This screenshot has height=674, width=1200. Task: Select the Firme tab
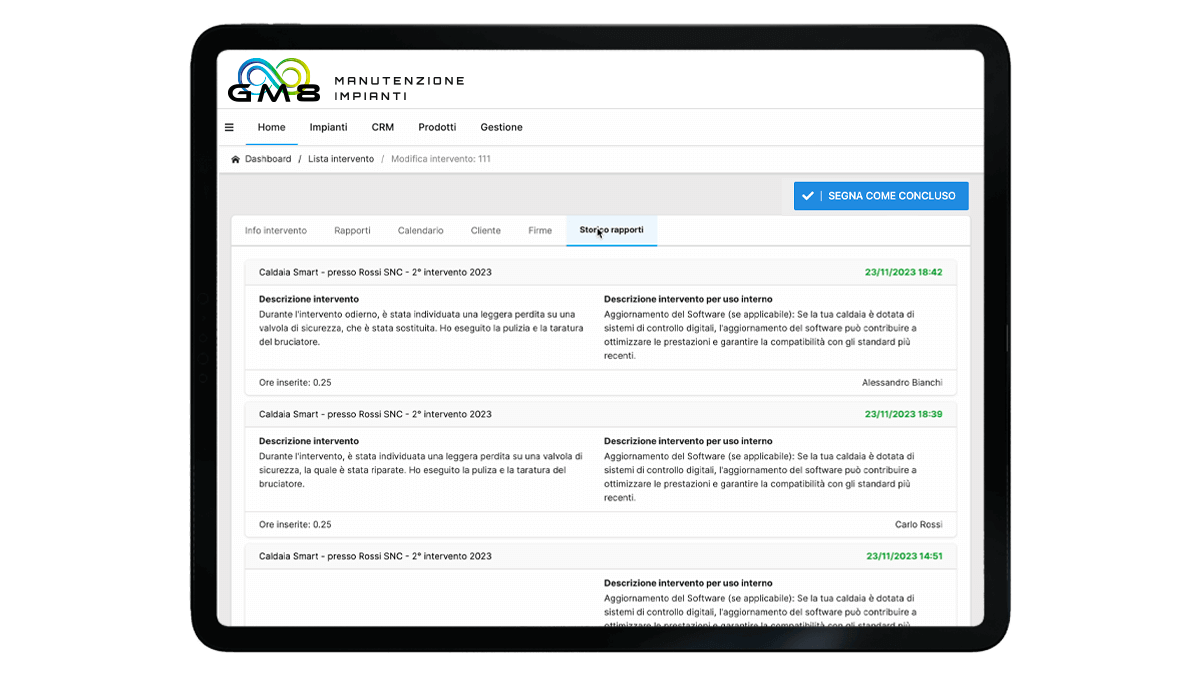point(539,230)
